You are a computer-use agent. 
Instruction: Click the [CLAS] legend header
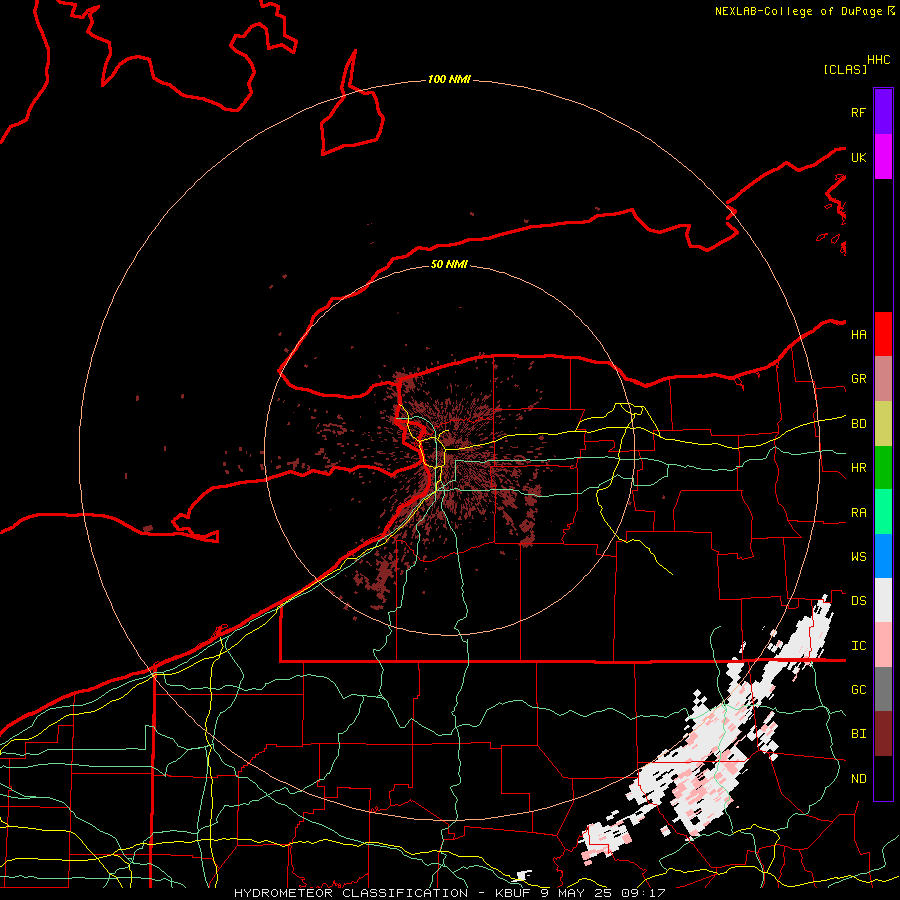(845, 69)
